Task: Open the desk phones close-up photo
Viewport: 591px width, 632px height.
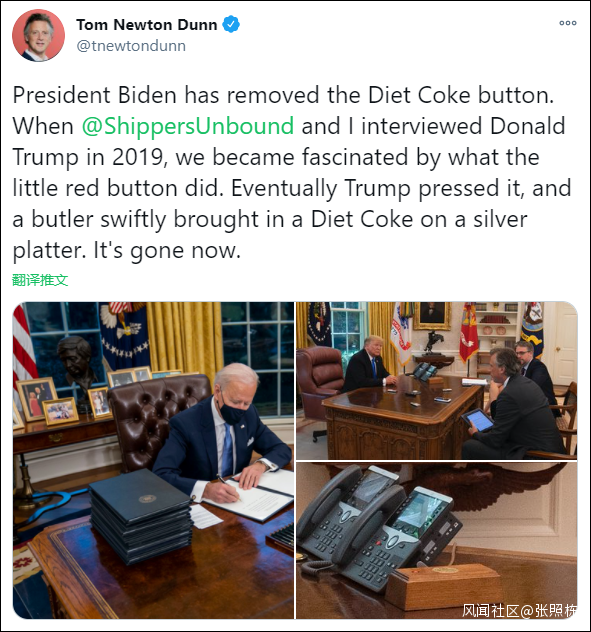Action: coord(437,541)
